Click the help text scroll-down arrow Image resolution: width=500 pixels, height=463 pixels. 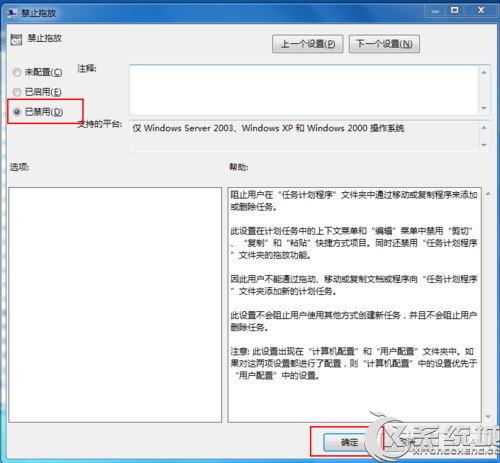tap(488, 416)
